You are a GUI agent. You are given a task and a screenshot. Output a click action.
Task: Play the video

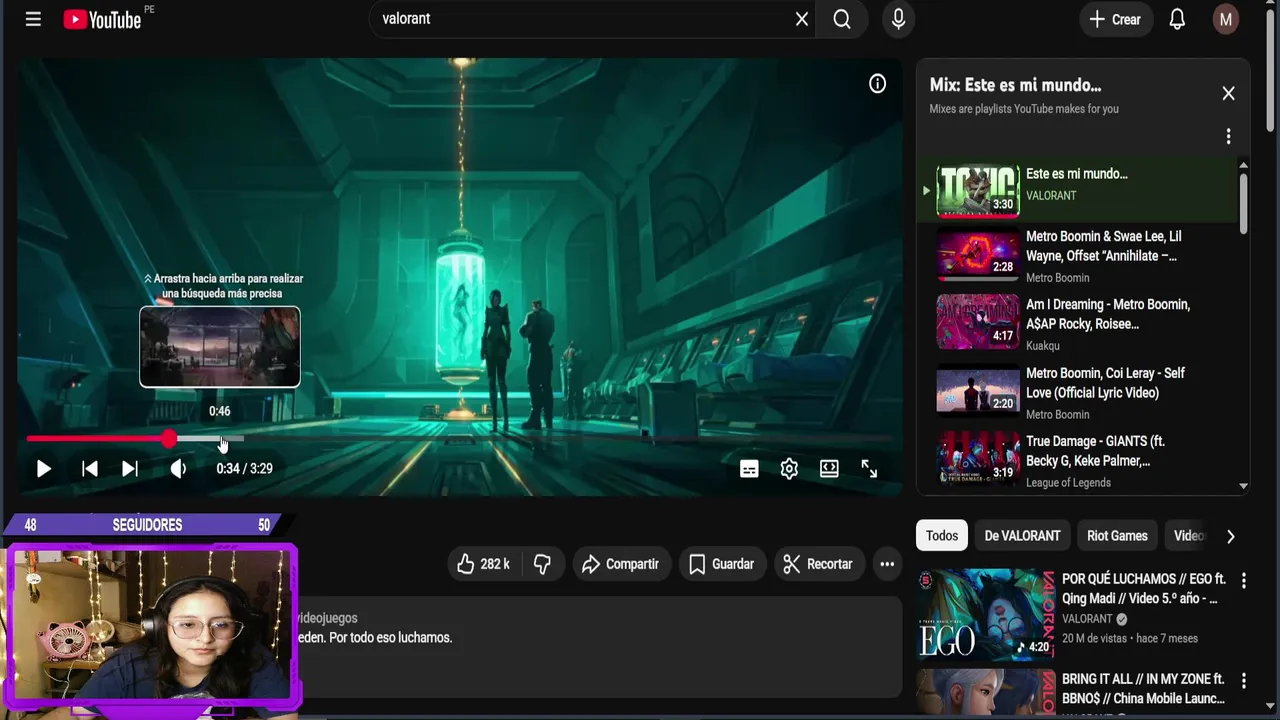click(43, 468)
